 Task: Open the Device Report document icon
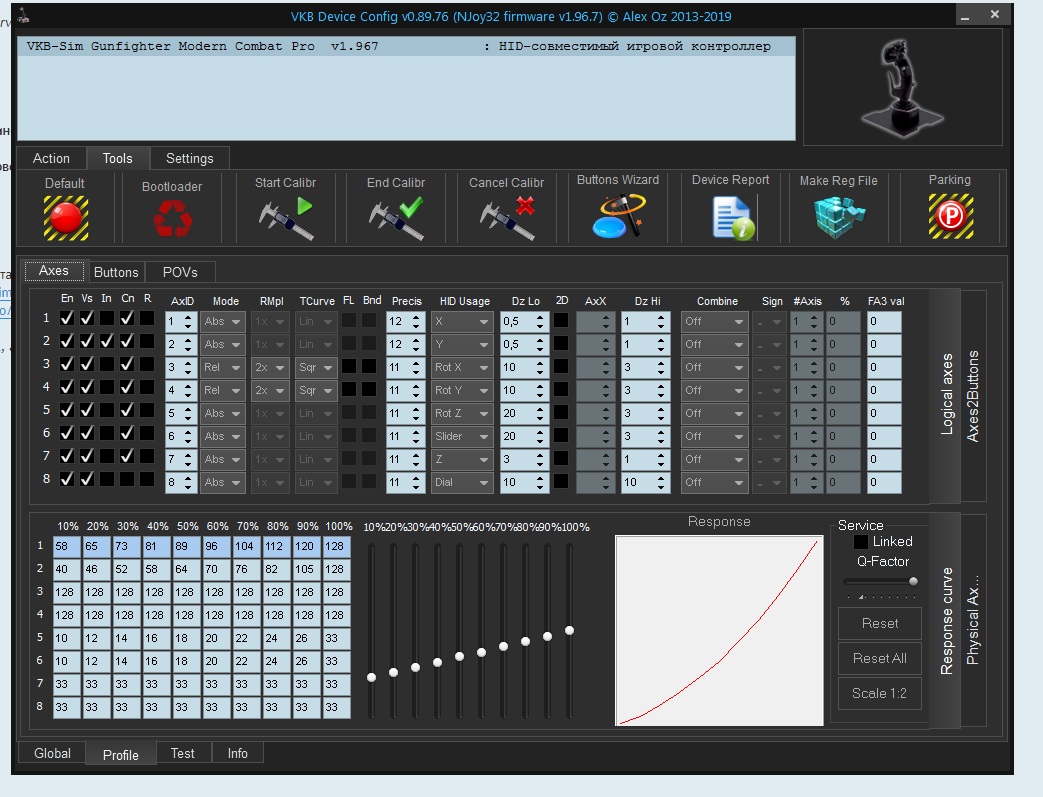pyautogui.click(x=732, y=217)
